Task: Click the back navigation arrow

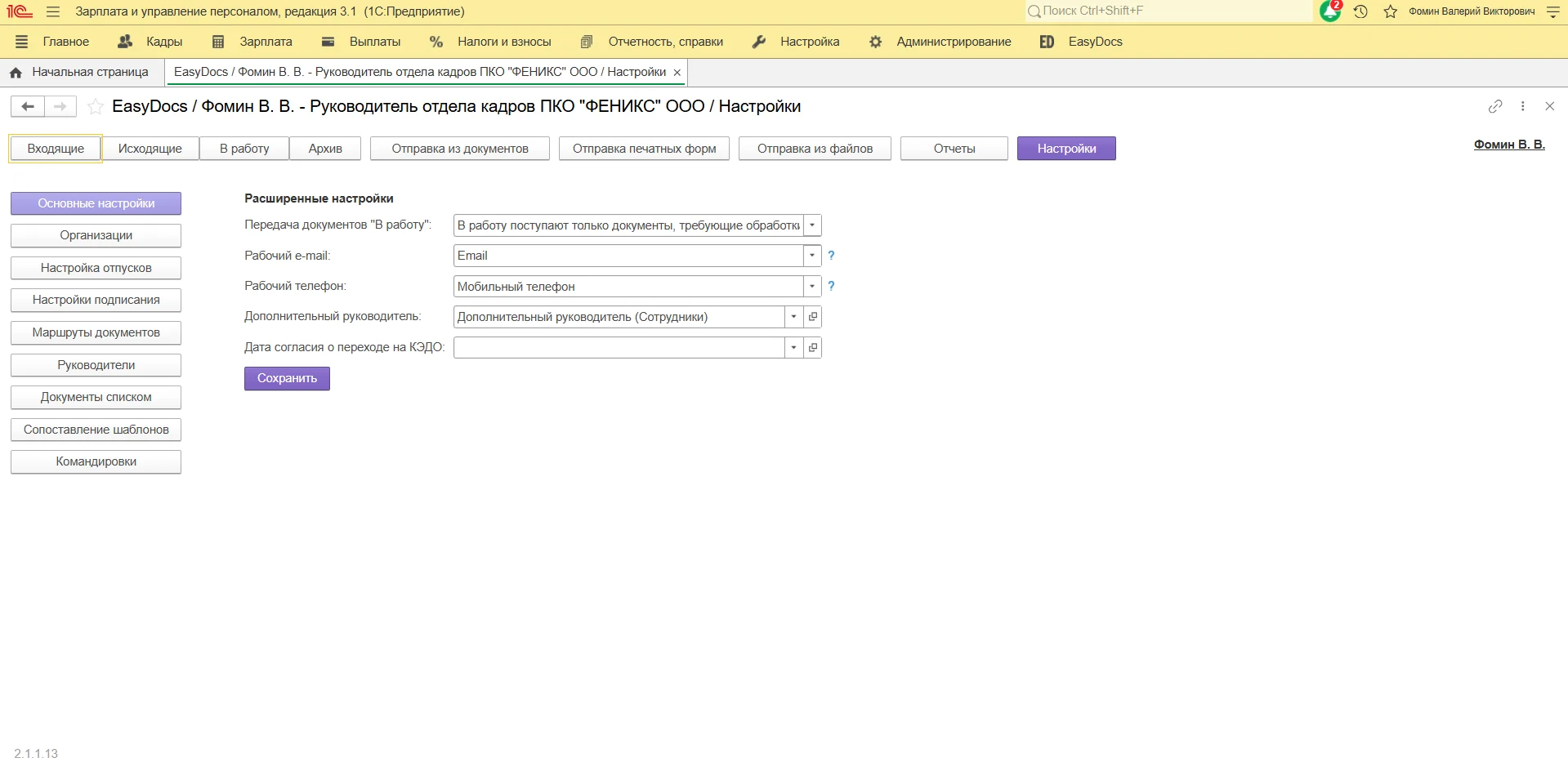Action: (x=28, y=106)
